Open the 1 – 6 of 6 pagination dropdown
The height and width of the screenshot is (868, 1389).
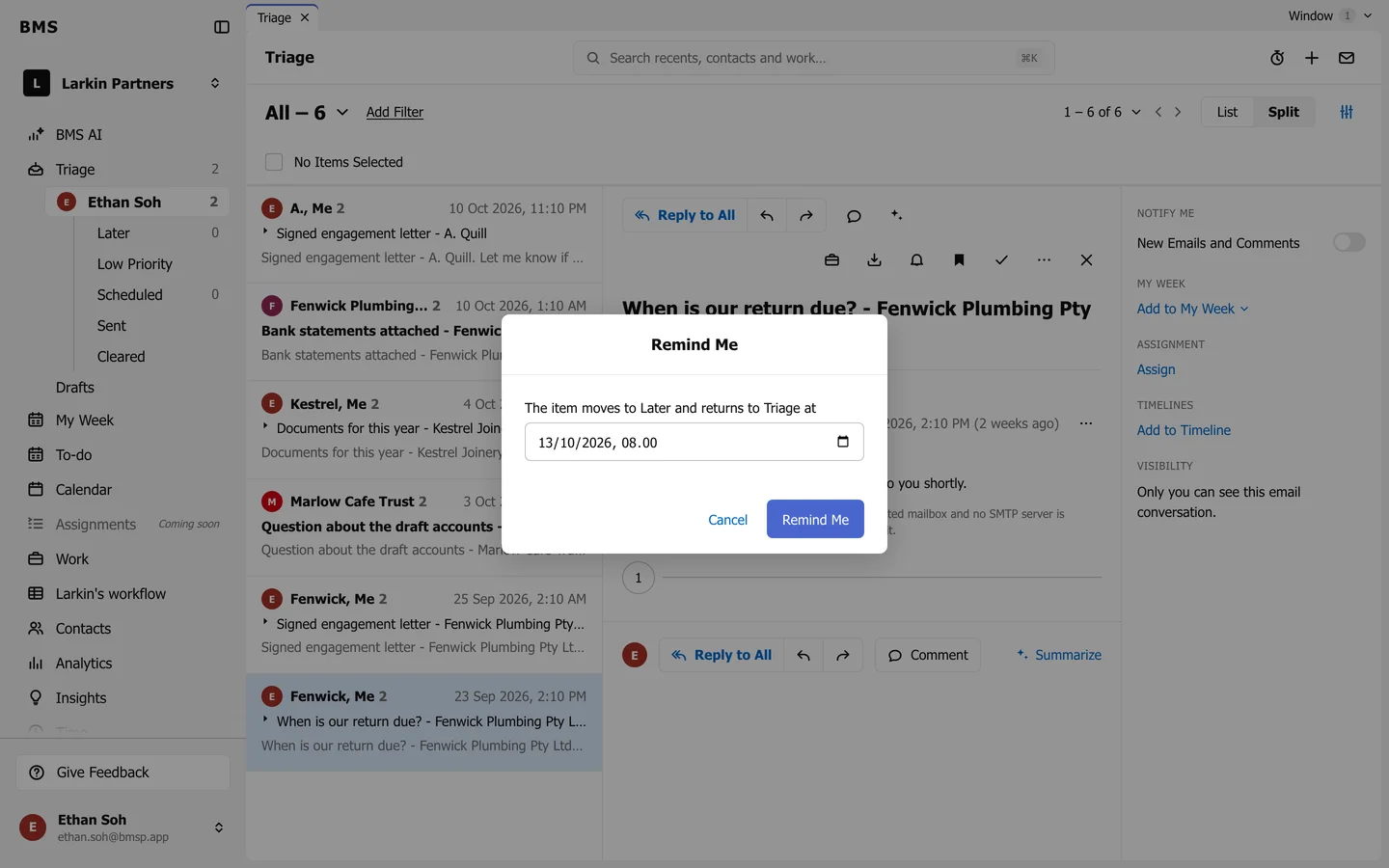coord(1102,112)
